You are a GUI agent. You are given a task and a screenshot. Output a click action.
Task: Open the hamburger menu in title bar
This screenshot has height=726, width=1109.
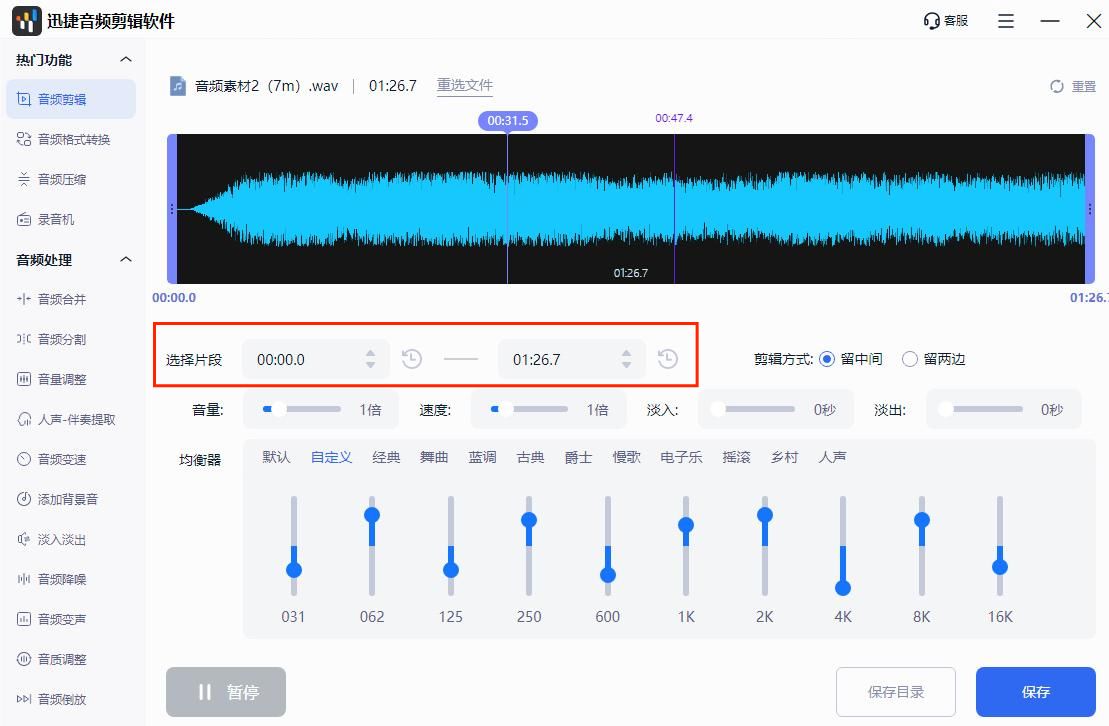[x=1006, y=21]
